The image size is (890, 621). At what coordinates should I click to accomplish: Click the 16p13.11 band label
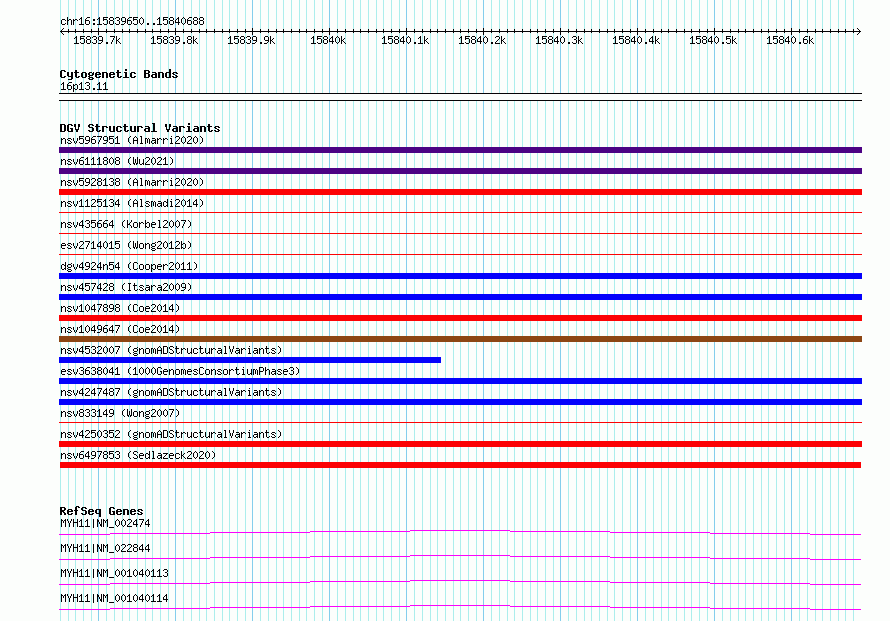(84, 86)
